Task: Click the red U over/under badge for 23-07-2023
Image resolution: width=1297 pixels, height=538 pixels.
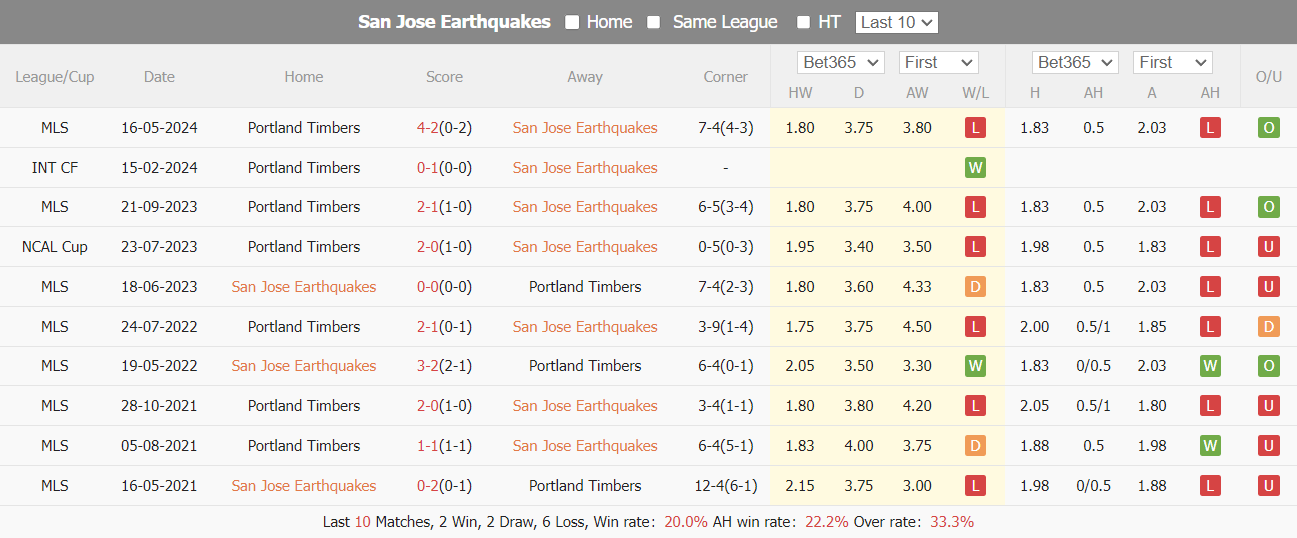Action: pos(1269,247)
